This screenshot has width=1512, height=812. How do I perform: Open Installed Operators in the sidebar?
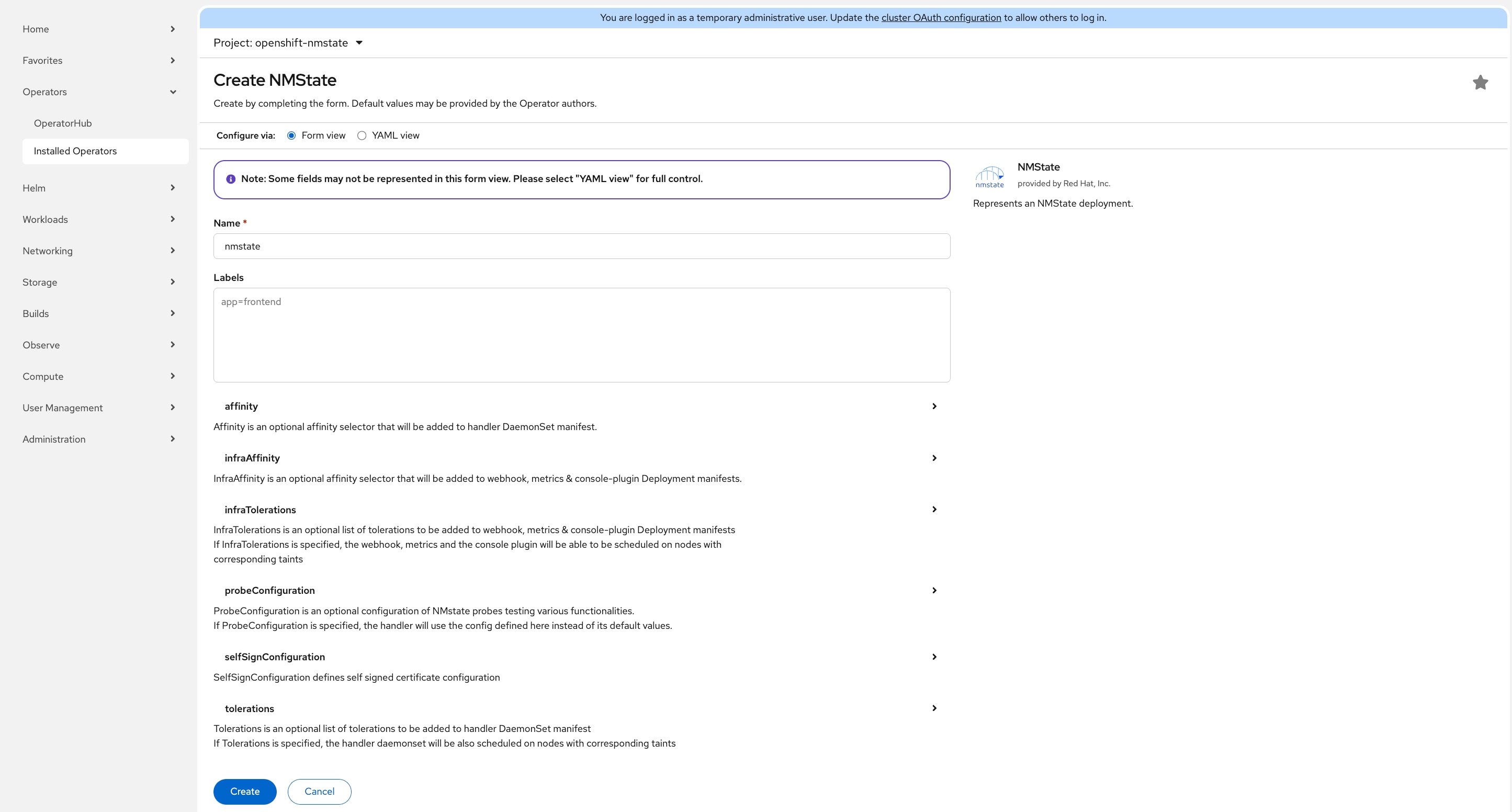click(x=105, y=151)
